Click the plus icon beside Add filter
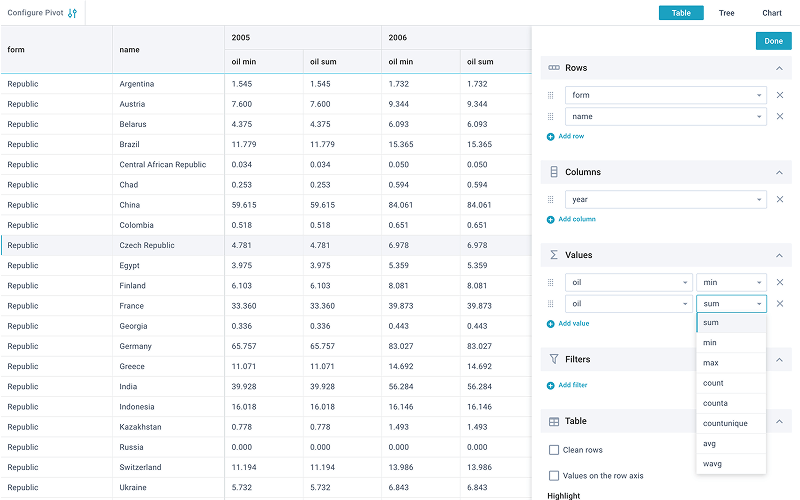Screen dimensions: 800x500 point(551,386)
